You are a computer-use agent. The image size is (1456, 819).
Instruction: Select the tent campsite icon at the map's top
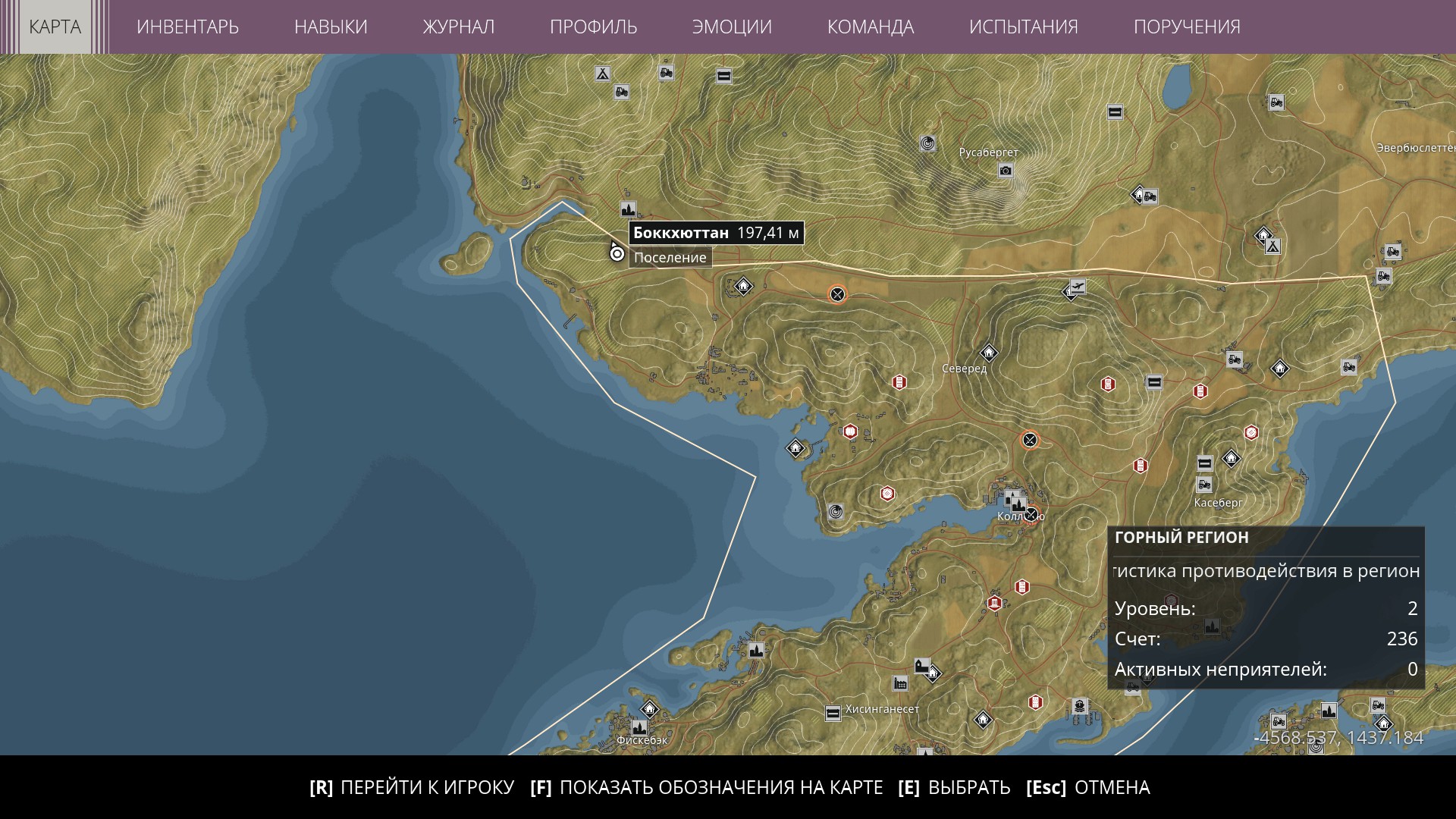click(x=602, y=74)
